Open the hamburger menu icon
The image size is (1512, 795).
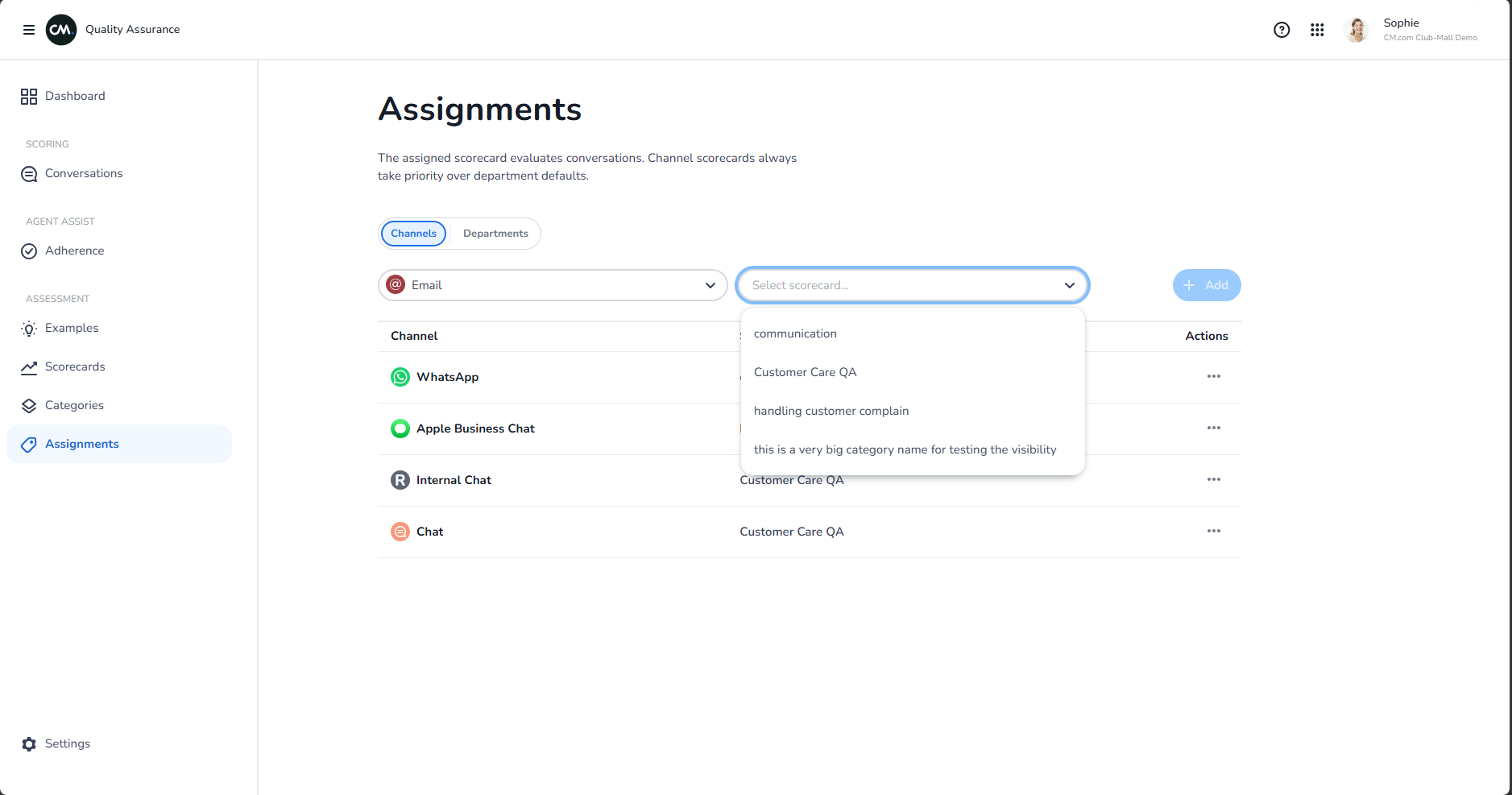[x=29, y=30]
